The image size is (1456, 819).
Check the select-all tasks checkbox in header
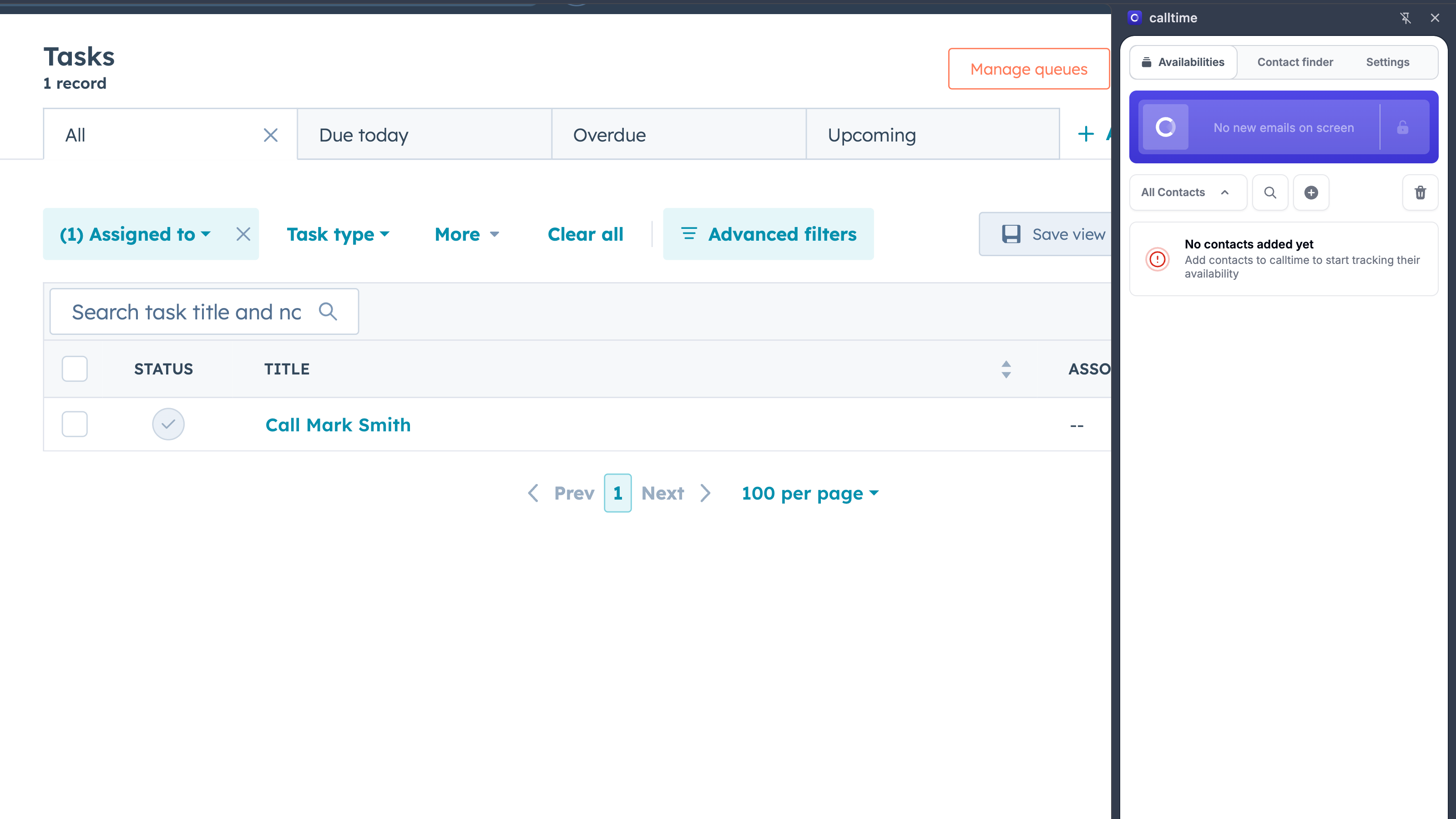pos(75,369)
